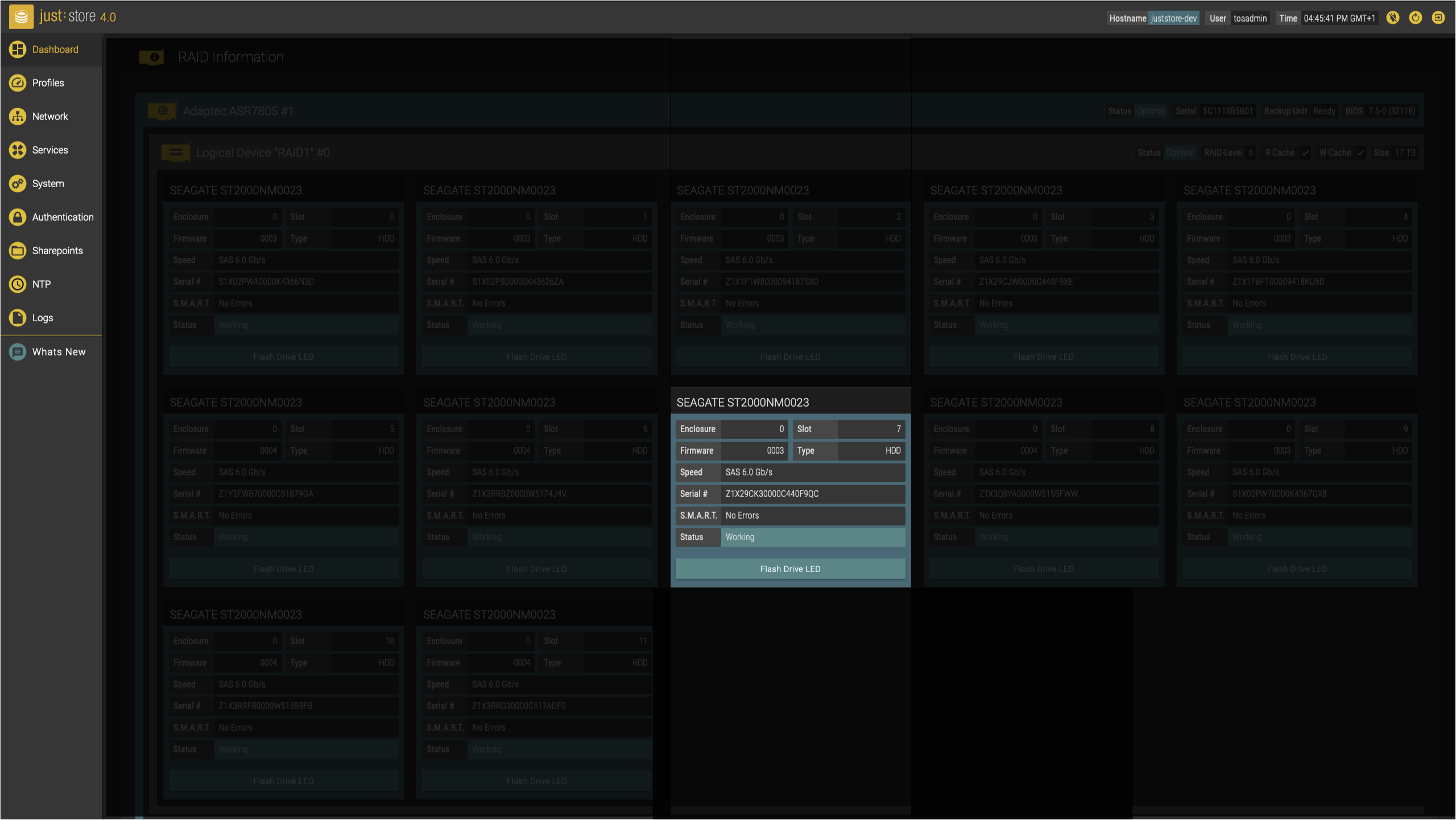Flash Drive LED for slot 0 drive
The height and width of the screenshot is (820, 1456).
tap(283, 357)
